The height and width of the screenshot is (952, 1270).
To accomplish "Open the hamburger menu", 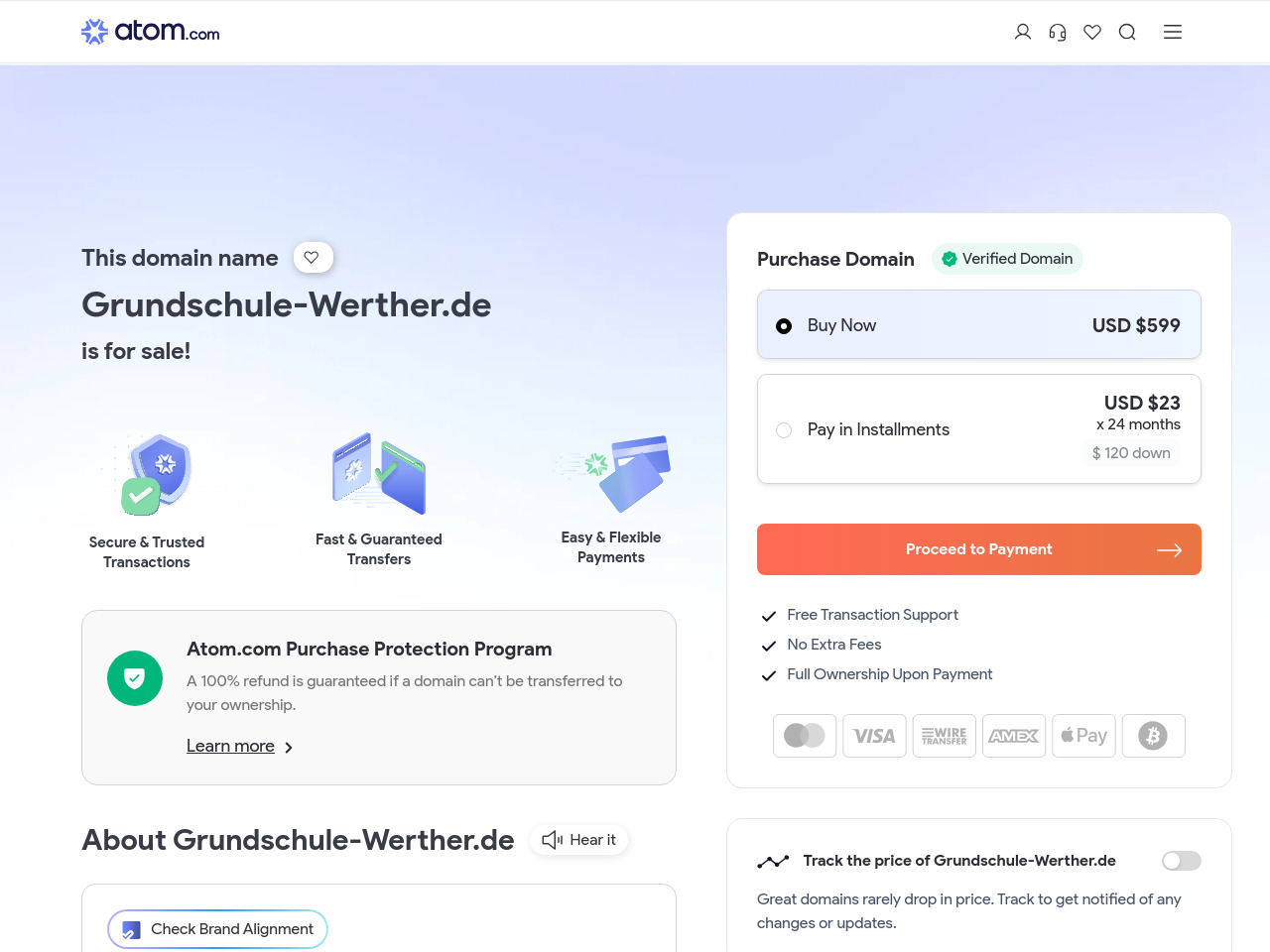I will pyautogui.click(x=1173, y=32).
